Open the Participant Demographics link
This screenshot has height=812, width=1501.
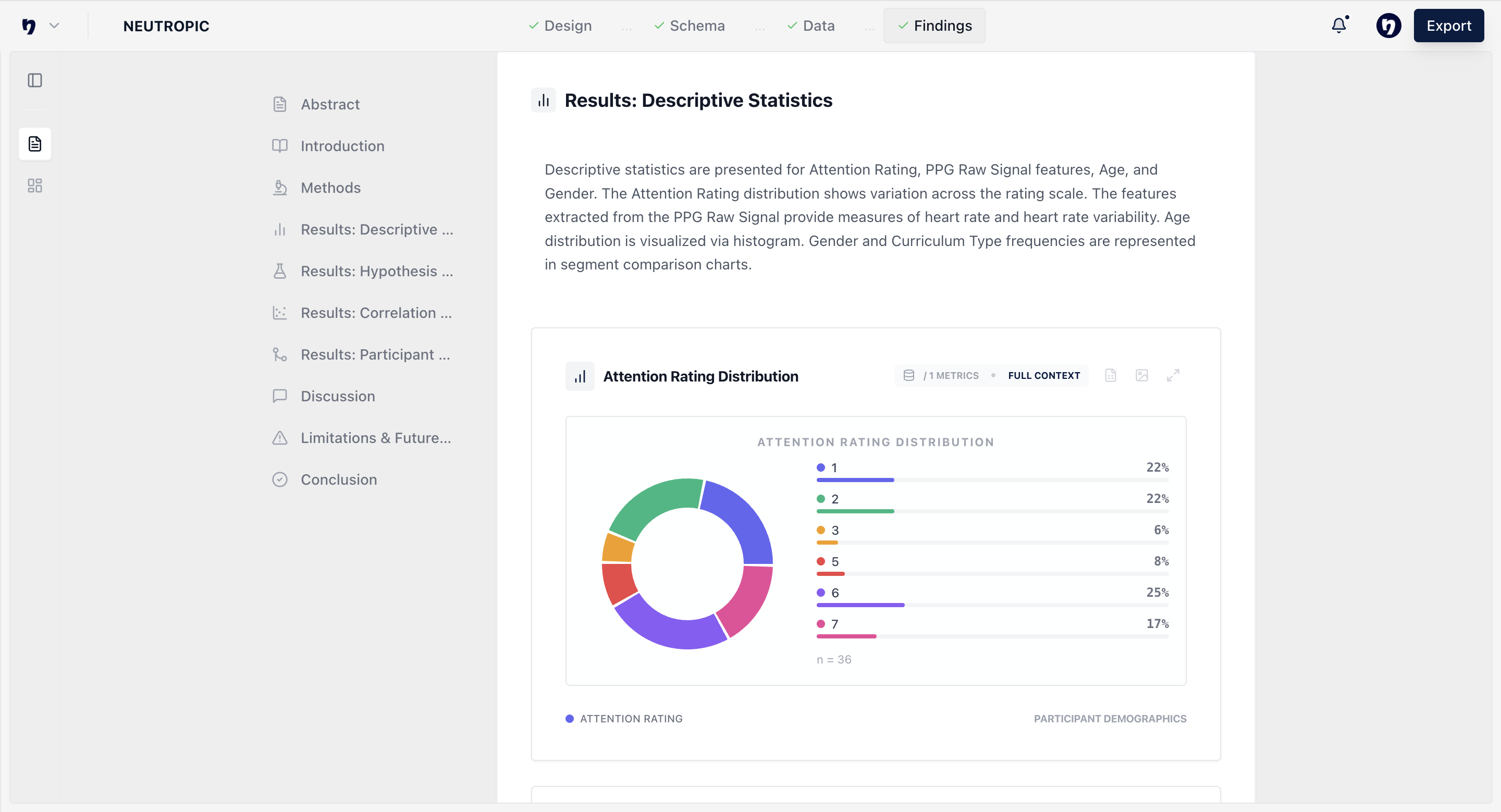[x=1110, y=719]
